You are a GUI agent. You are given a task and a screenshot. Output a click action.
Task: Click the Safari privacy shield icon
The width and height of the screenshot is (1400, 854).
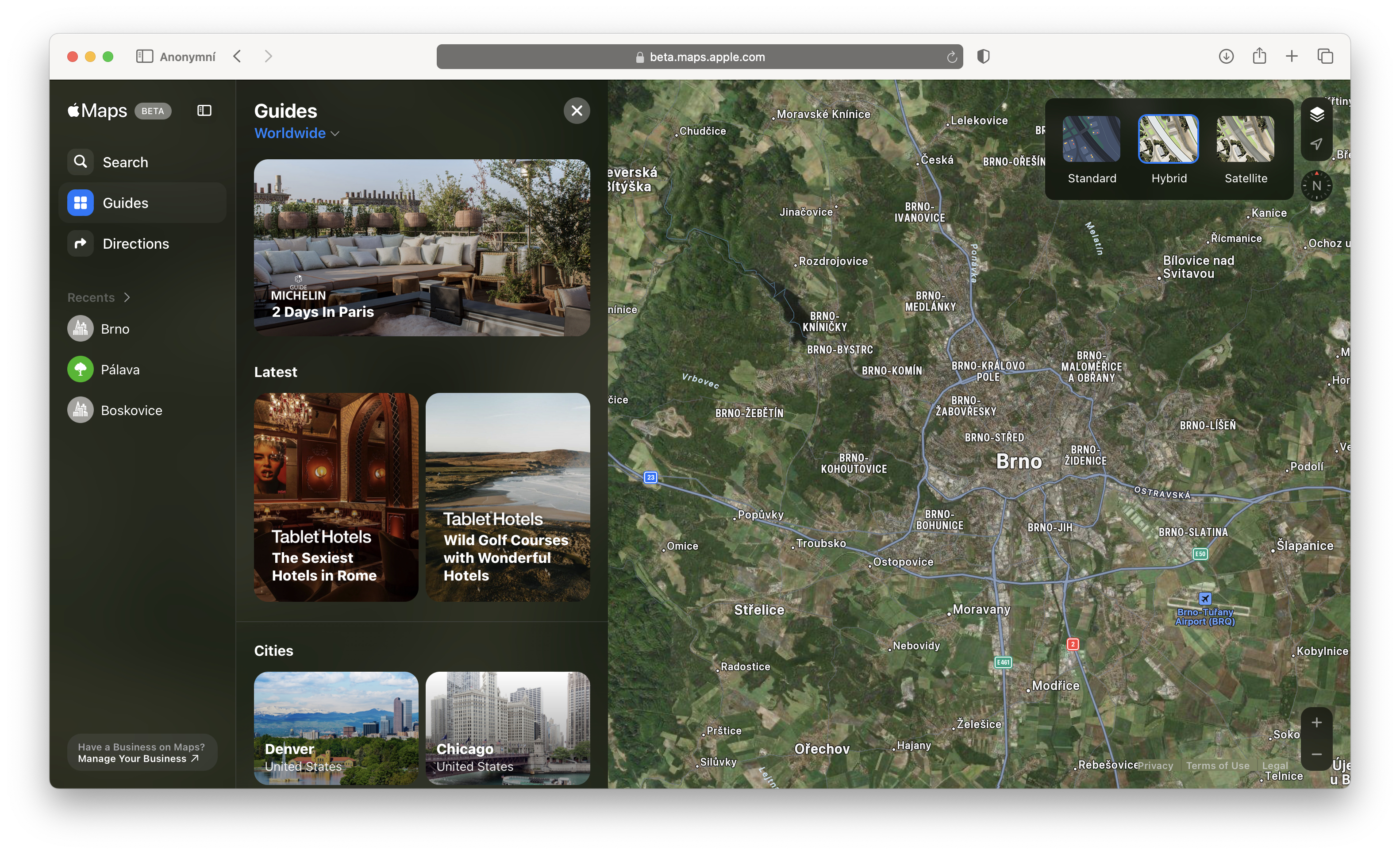[x=983, y=56]
